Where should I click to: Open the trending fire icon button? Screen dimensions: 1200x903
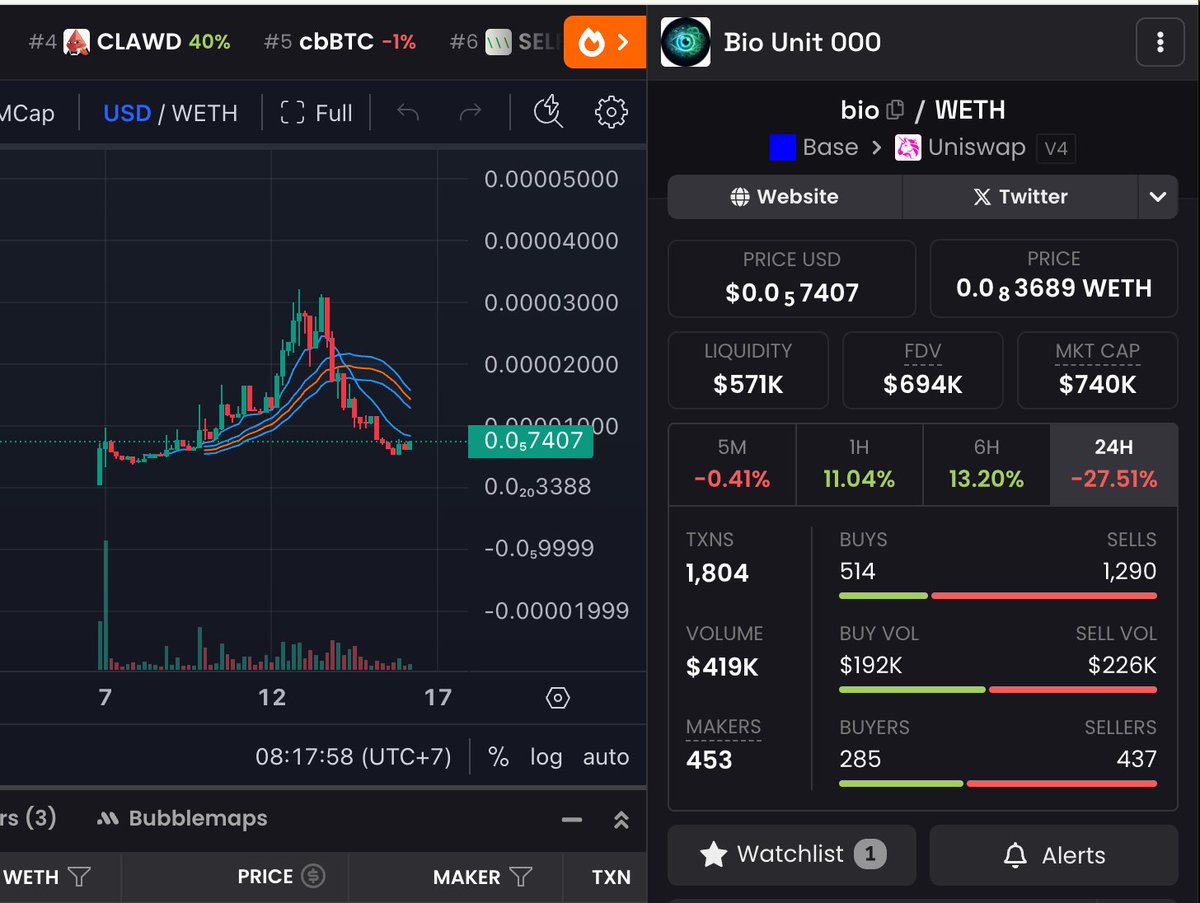pos(604,42)
